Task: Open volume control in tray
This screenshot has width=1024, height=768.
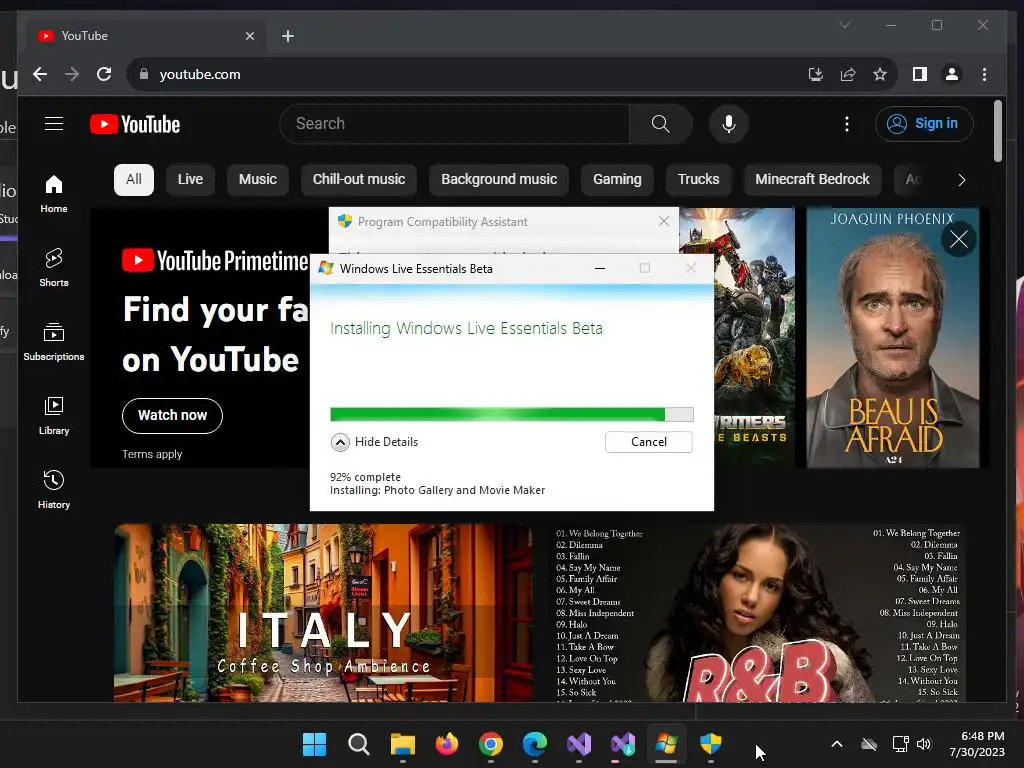Action: [x=924, y=744]
